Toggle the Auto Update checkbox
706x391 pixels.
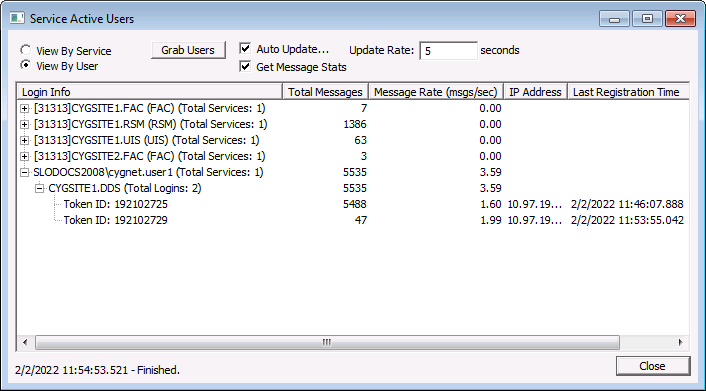click(x=245, y=48)
